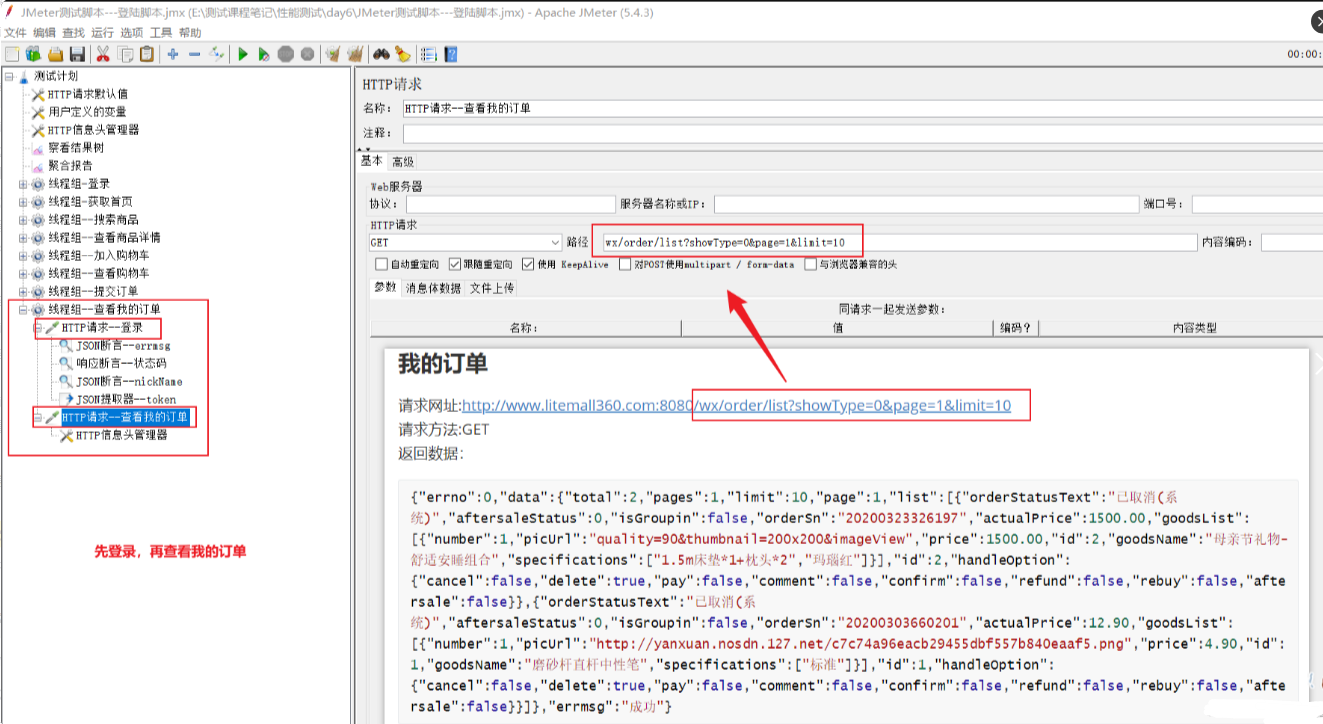Select 用户定义的变量 tree node
Image resolution: width=1323 pixels, height=724 pixels.
87,112
